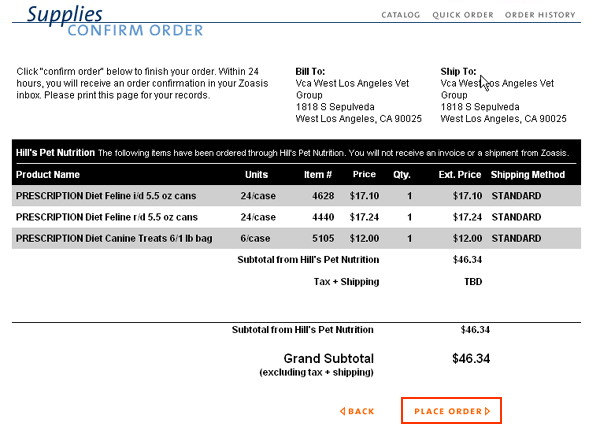This screenshot has width=600, height=426.
Task: Click the Grand Subtotal amount $46.34
Action: pos(471,359)
